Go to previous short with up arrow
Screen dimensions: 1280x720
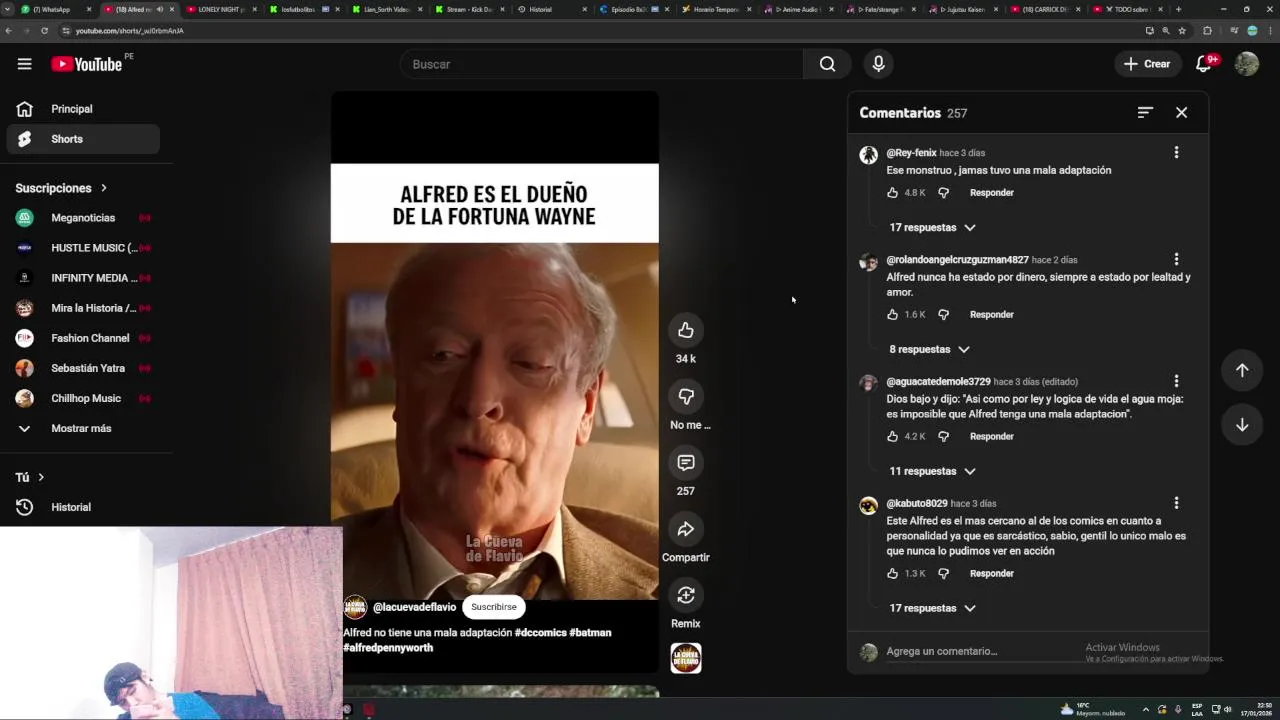tap(1242, 370)
